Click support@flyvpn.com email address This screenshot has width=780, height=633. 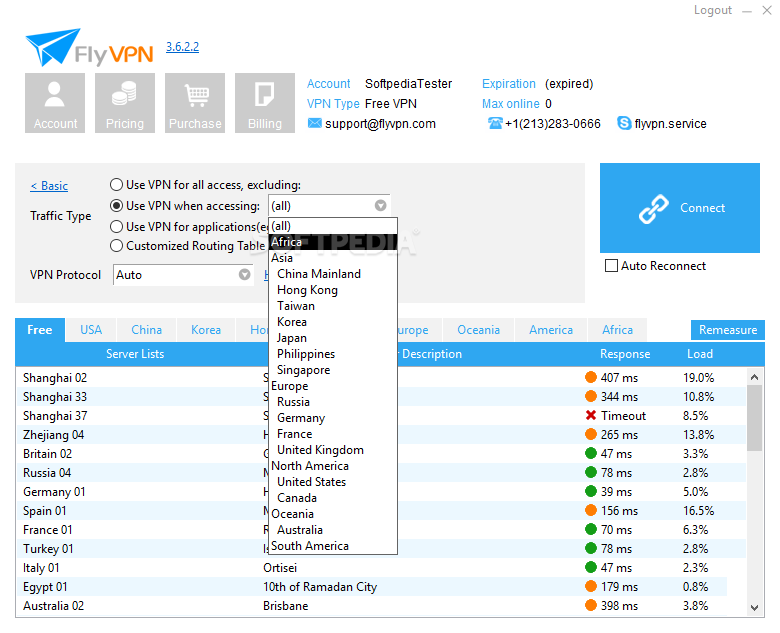click(x=380, y=123)
